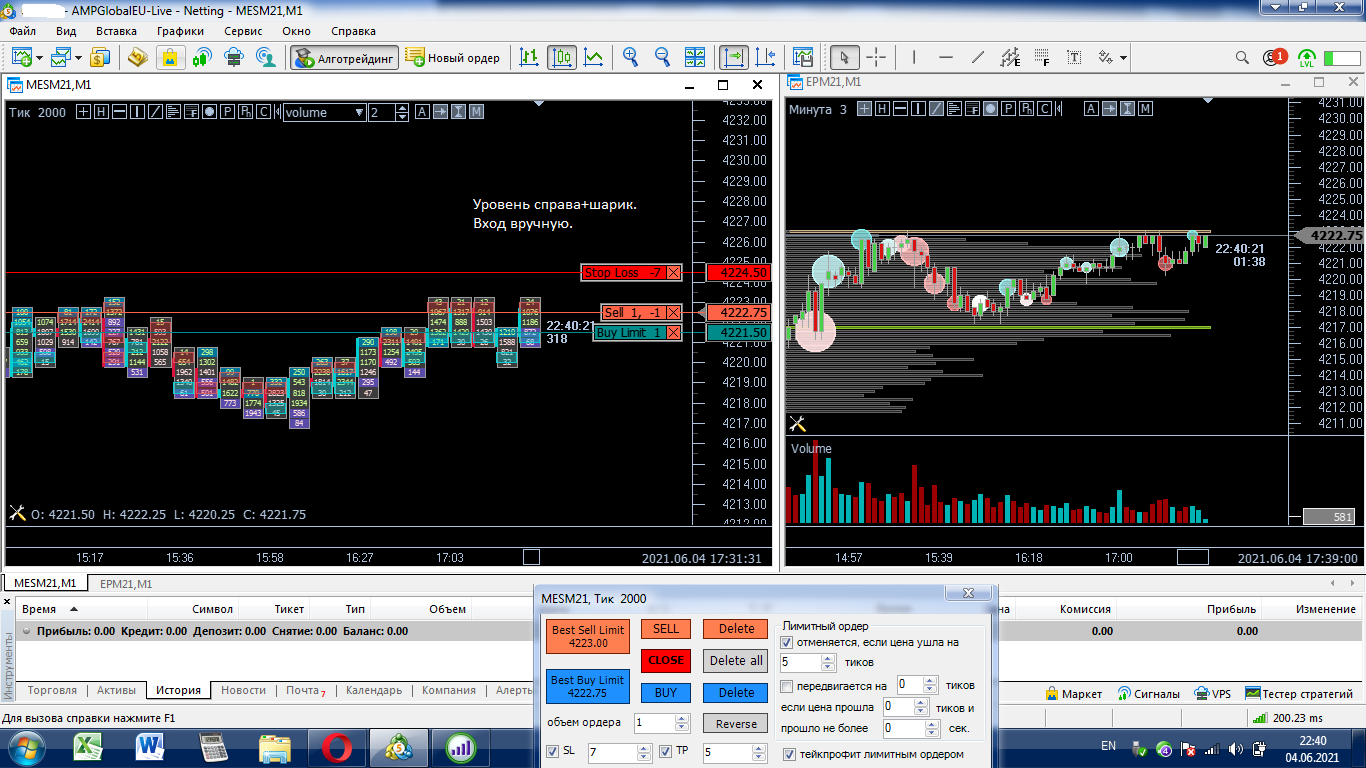1366x768 pixels.
Task: Pick the horizontal line drawing tool
Action: coord(946,58)
